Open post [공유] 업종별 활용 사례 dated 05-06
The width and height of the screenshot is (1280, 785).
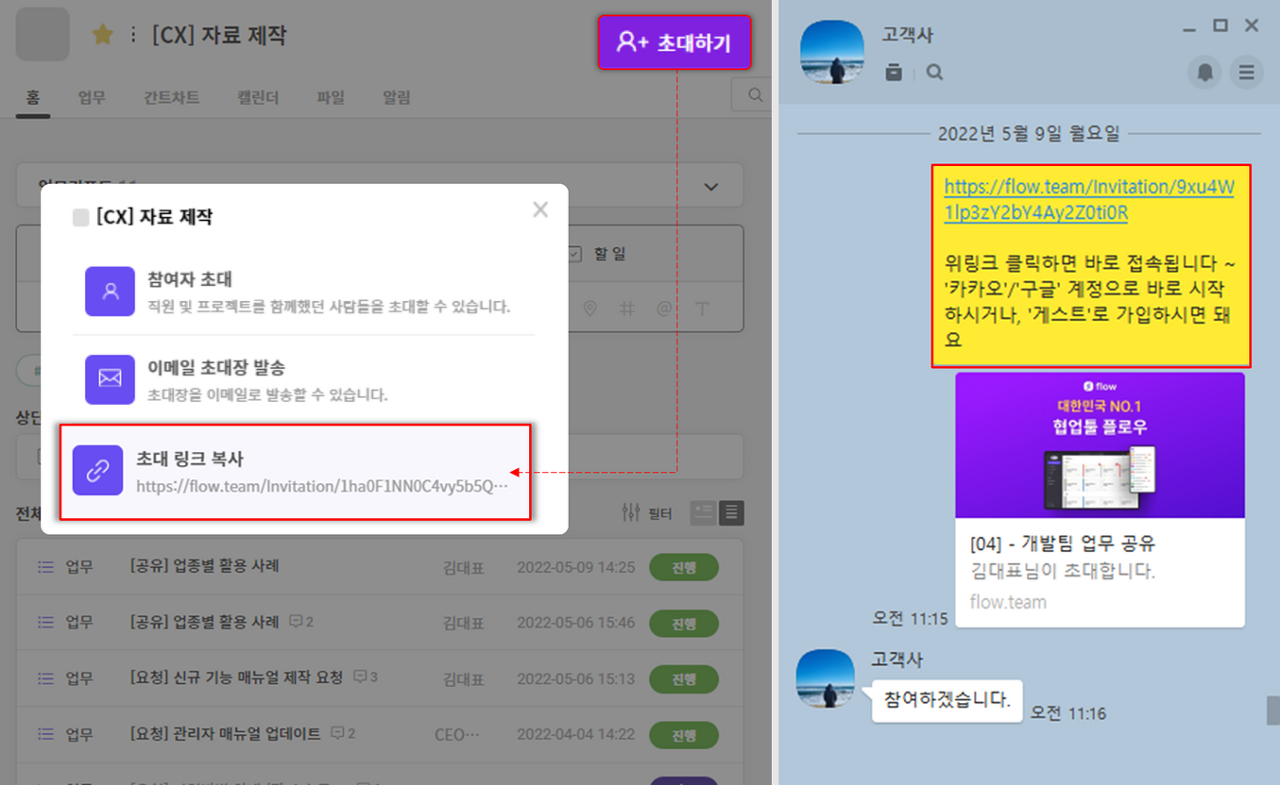205,622
